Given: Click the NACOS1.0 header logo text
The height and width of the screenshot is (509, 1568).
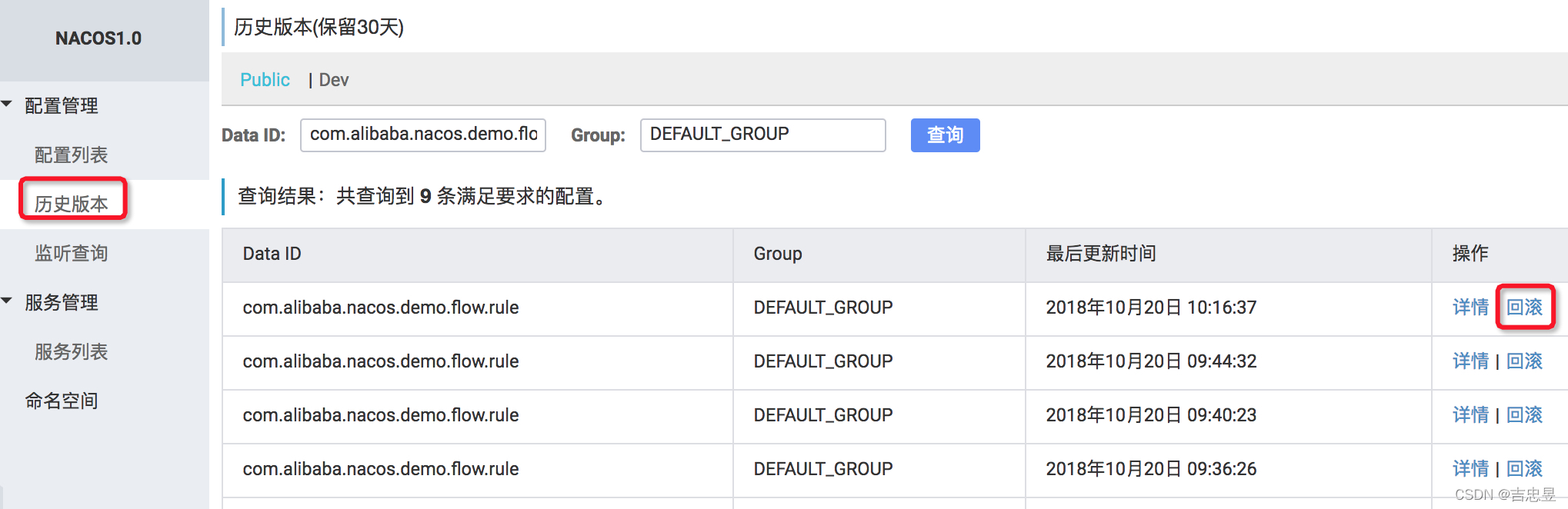Looking at the screenshot, I should [x=98, y=38].
